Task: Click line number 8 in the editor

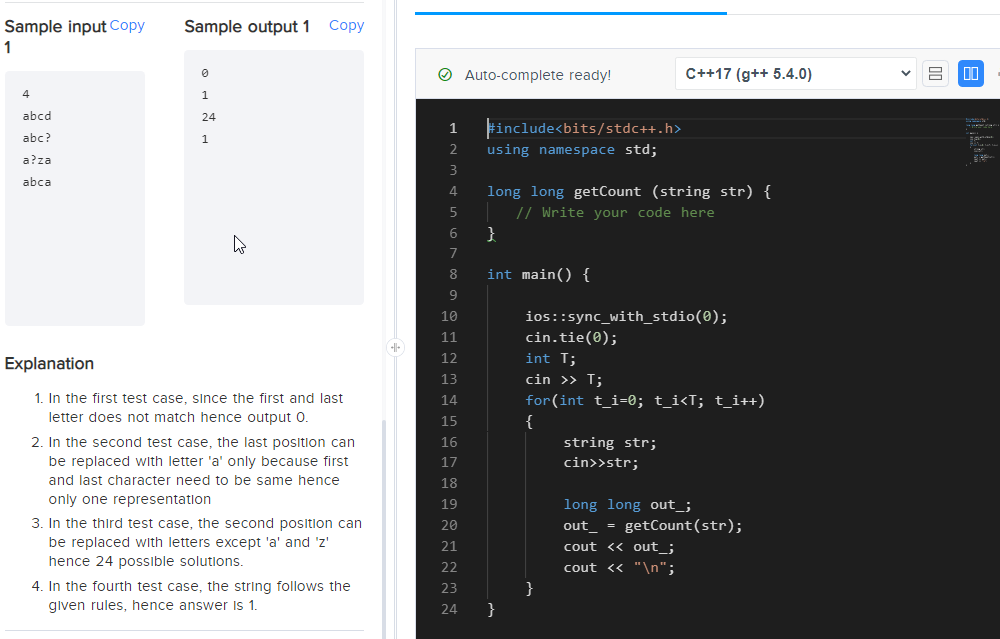Action: coord(452,274)
